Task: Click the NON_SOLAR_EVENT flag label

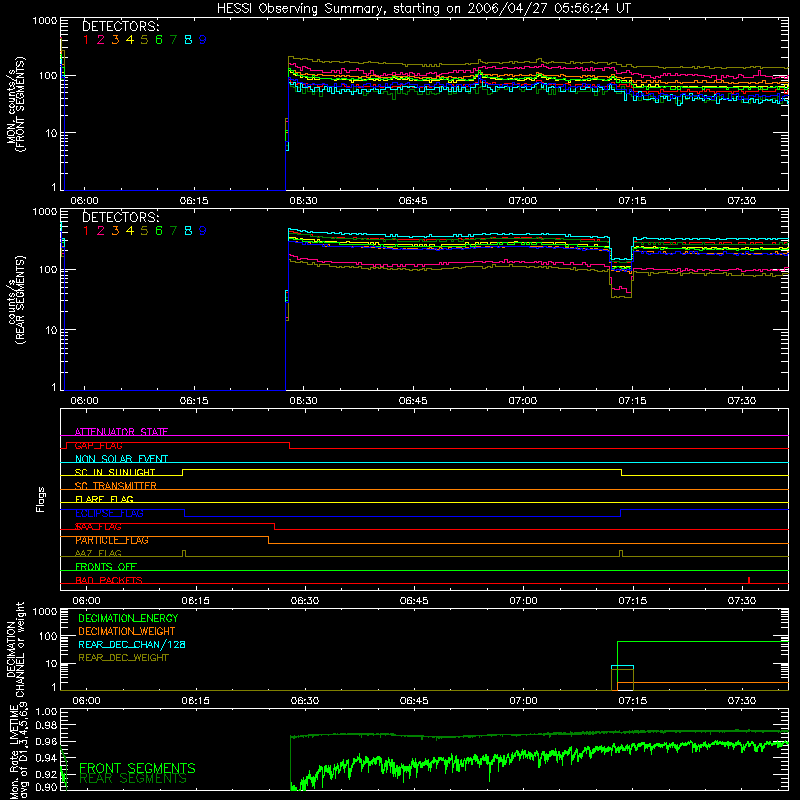Action: [121, 459]
